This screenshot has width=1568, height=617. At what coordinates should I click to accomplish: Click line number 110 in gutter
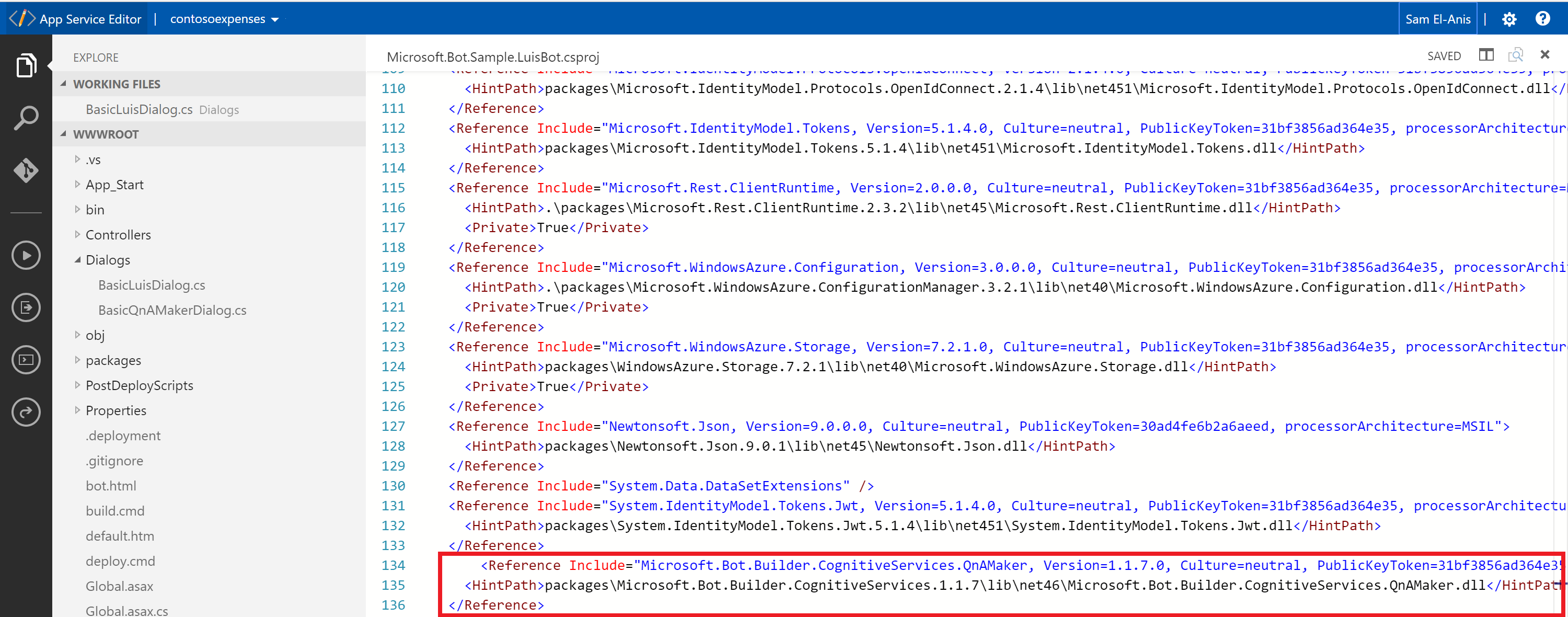(x=393, y=88)
